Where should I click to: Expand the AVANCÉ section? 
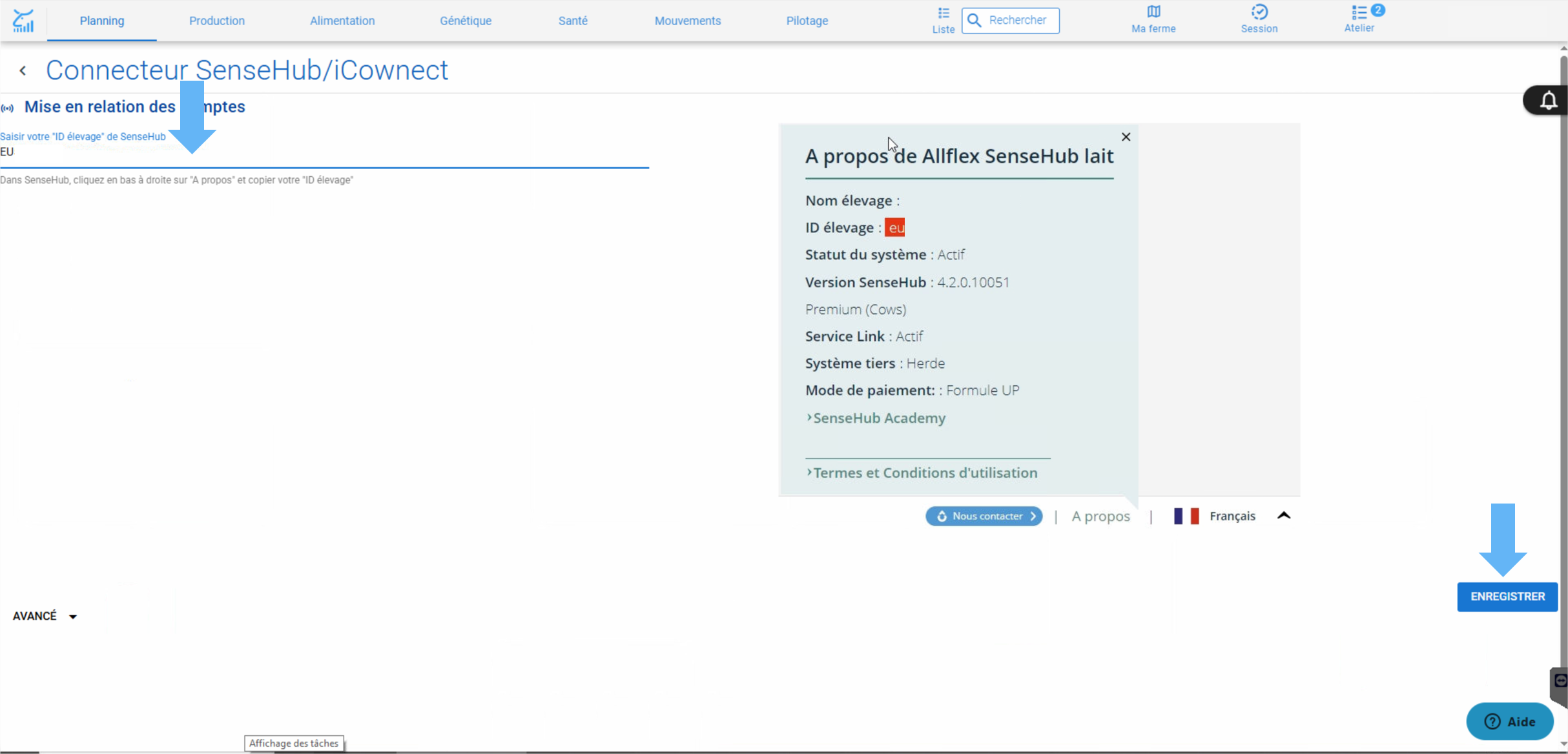coord(45,616)
